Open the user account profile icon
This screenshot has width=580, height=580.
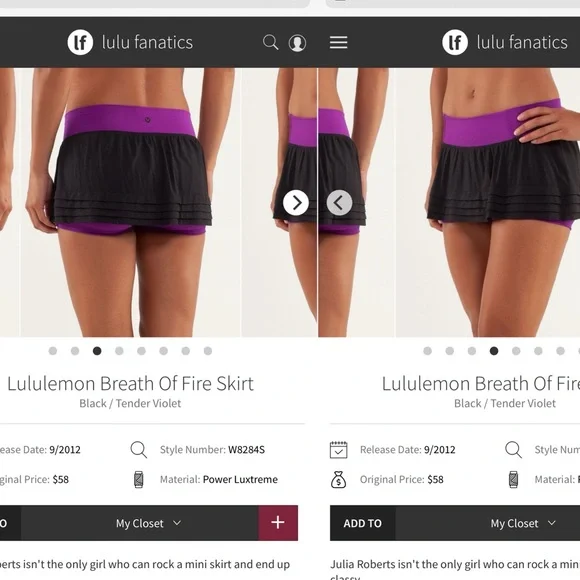tap(297, 43)
